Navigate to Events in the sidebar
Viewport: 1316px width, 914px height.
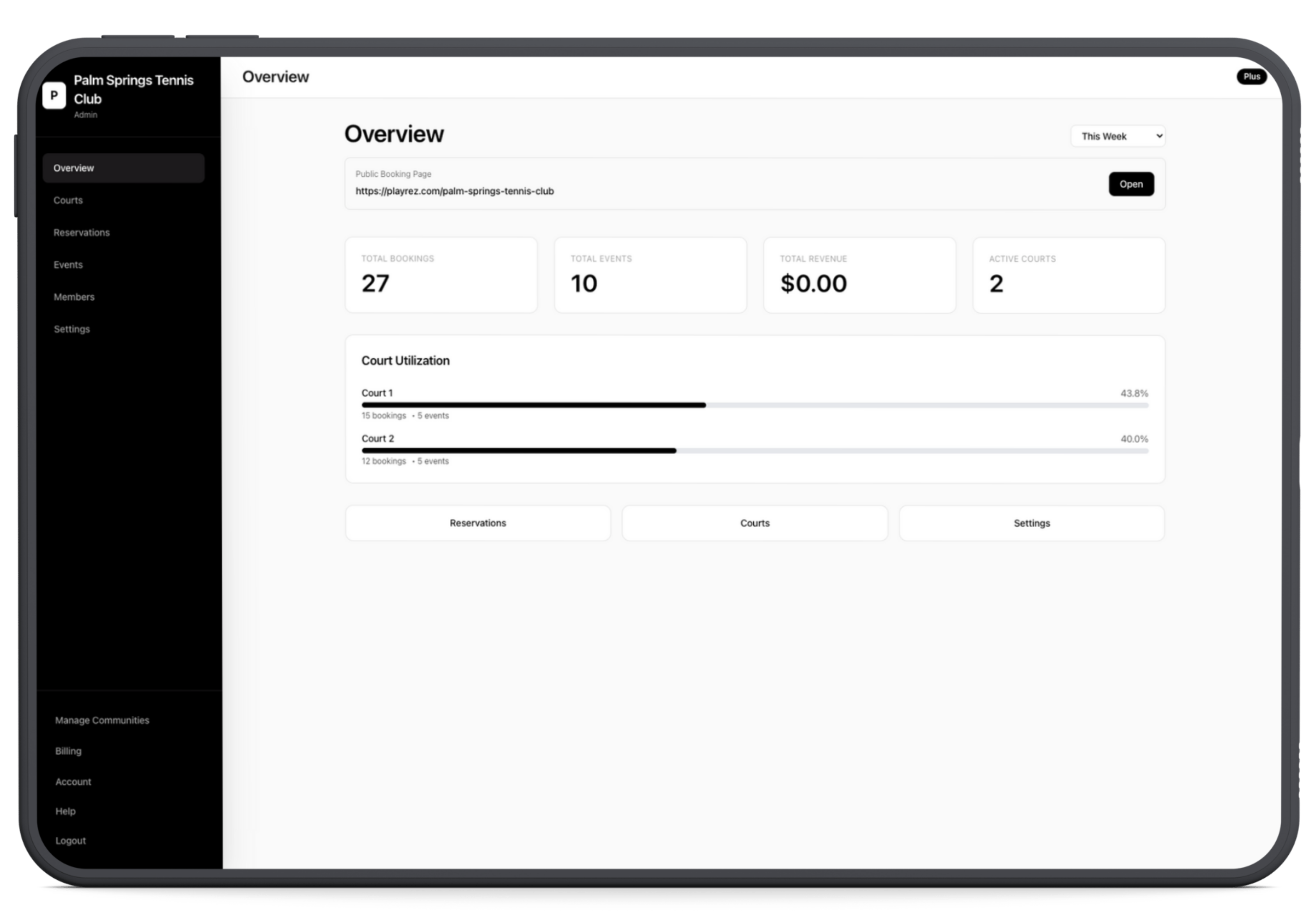(68, 264)
